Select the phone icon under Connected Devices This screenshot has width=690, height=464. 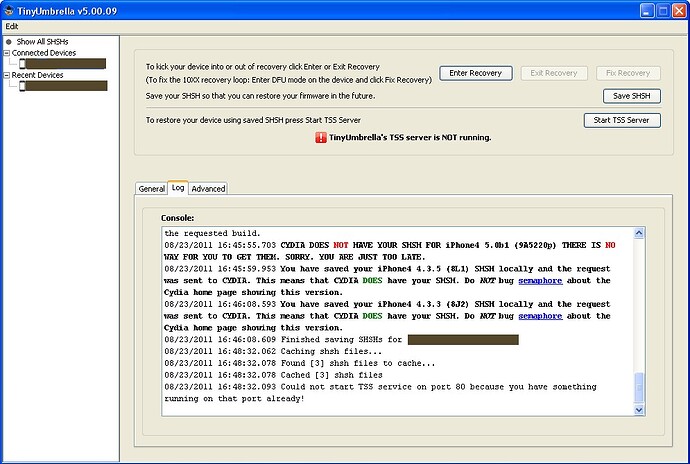coord(22,63)
